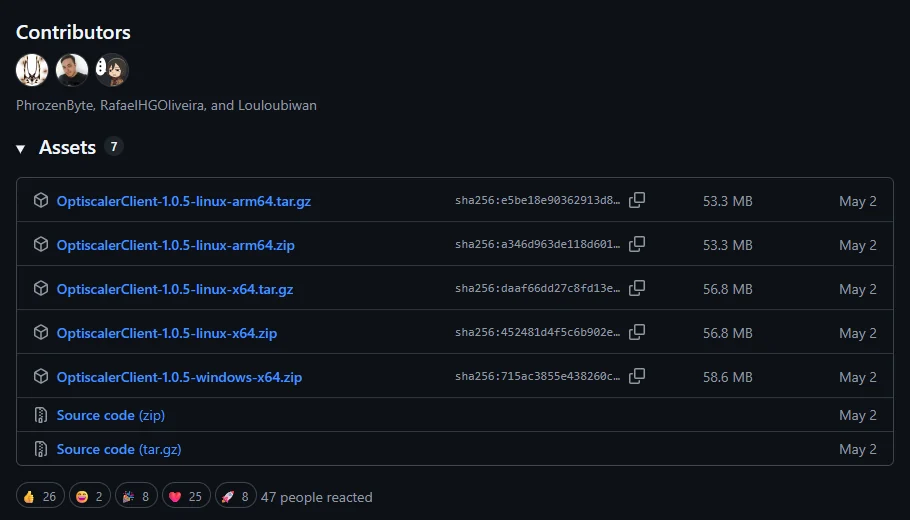
Task: Select 56.8 MB size of linux-x64.zip
Action: (x=728, y=334)
